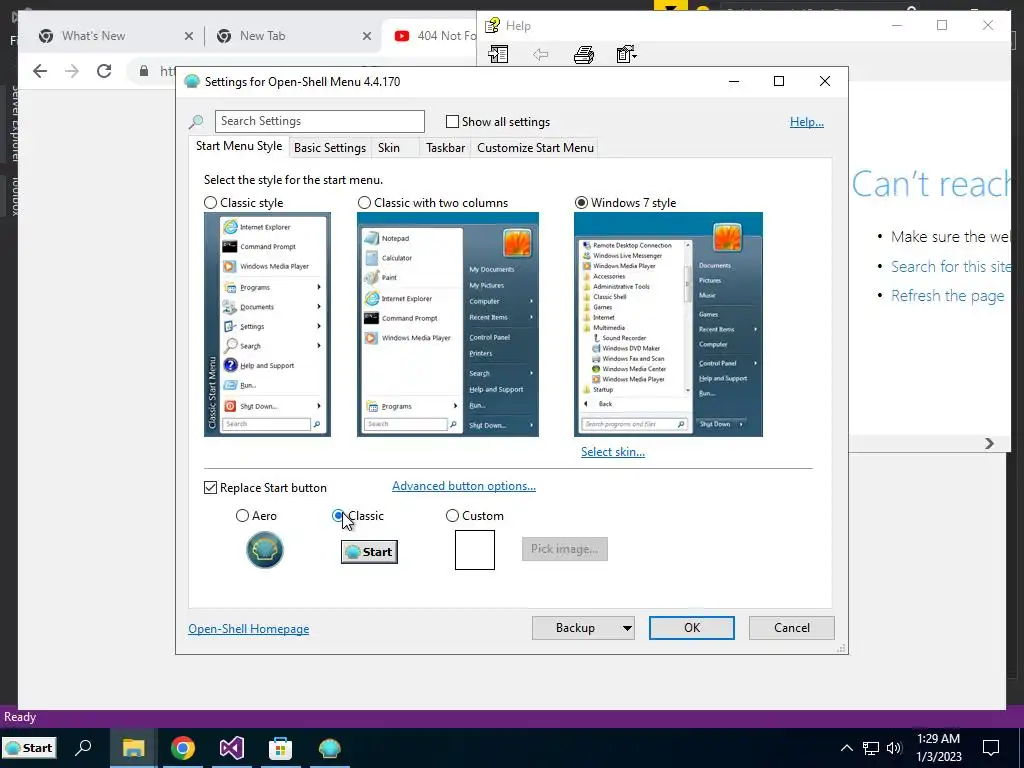Select Windows 7 style radio button
The height and width of the screenshot is (768, 1024).
click(581, 203)
